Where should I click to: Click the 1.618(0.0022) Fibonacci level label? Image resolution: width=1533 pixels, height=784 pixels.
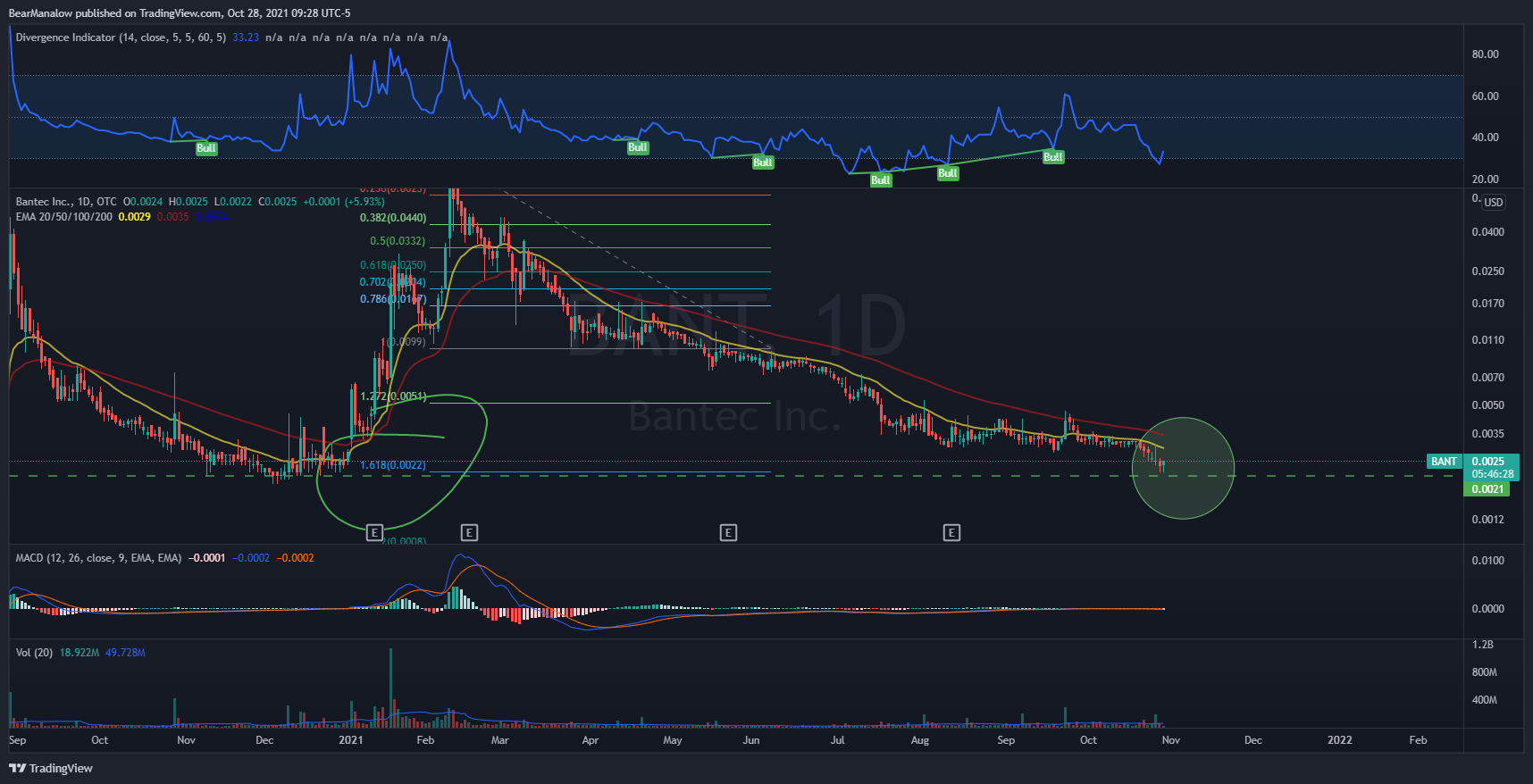click(x=393, y=465)
